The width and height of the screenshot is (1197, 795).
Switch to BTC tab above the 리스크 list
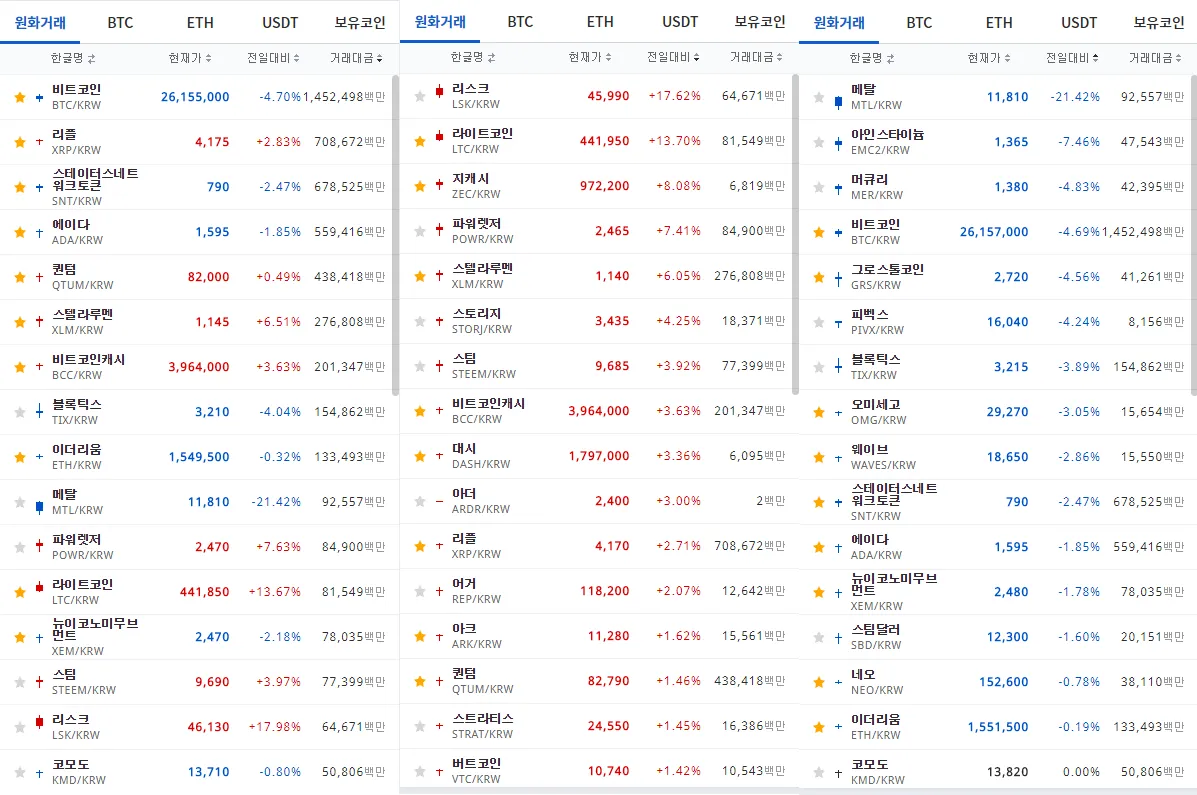click(x=520, y=22)
